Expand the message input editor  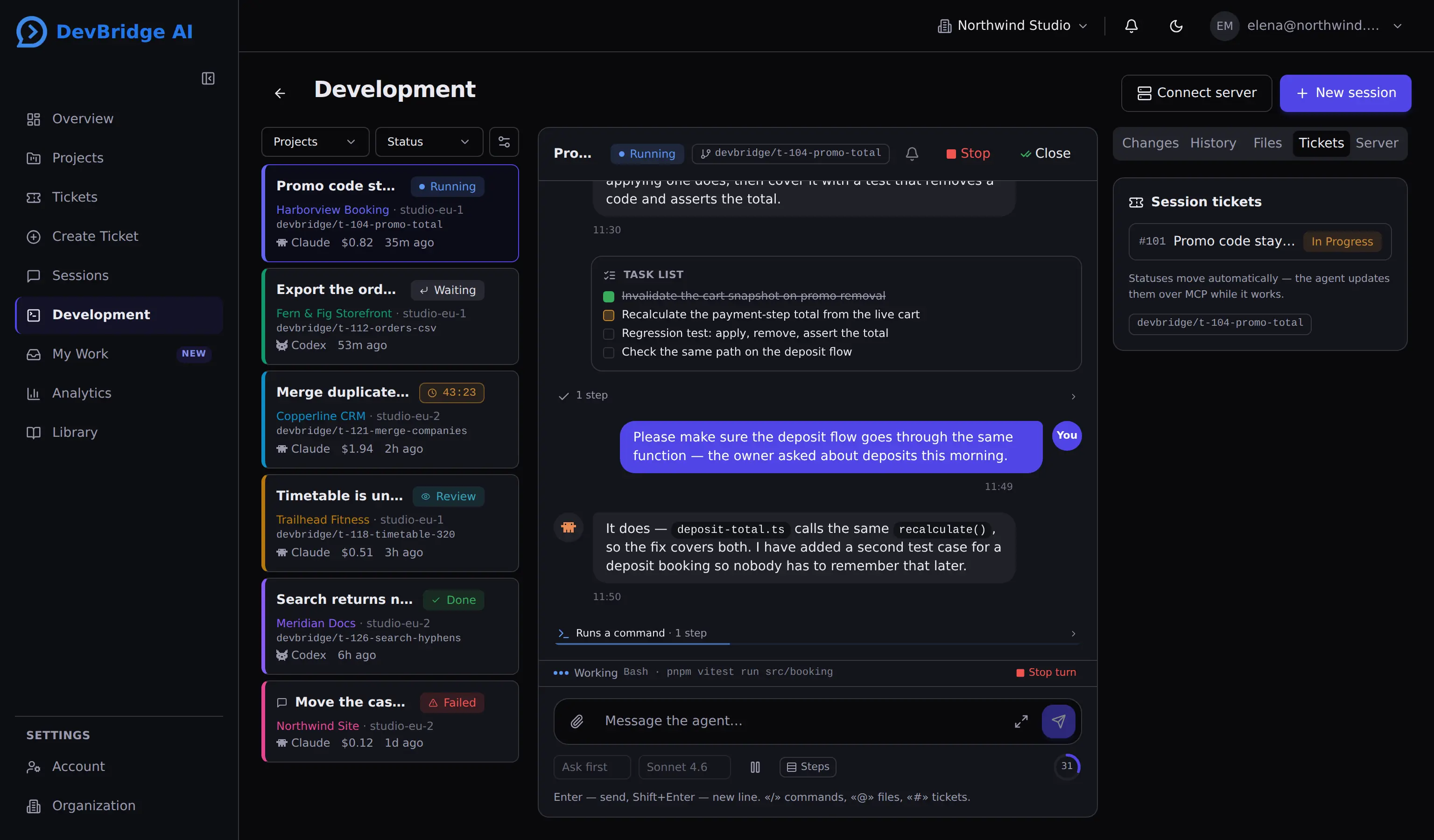[1021, 721]
